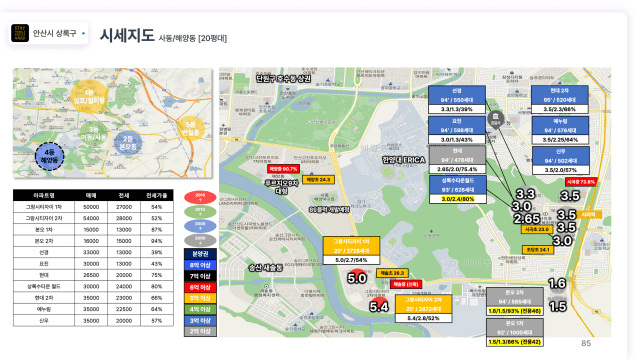Click the red 73.8% map tag
Image resolution: width=640 pixels, height=360 pixels.
[x=581, y=182]
